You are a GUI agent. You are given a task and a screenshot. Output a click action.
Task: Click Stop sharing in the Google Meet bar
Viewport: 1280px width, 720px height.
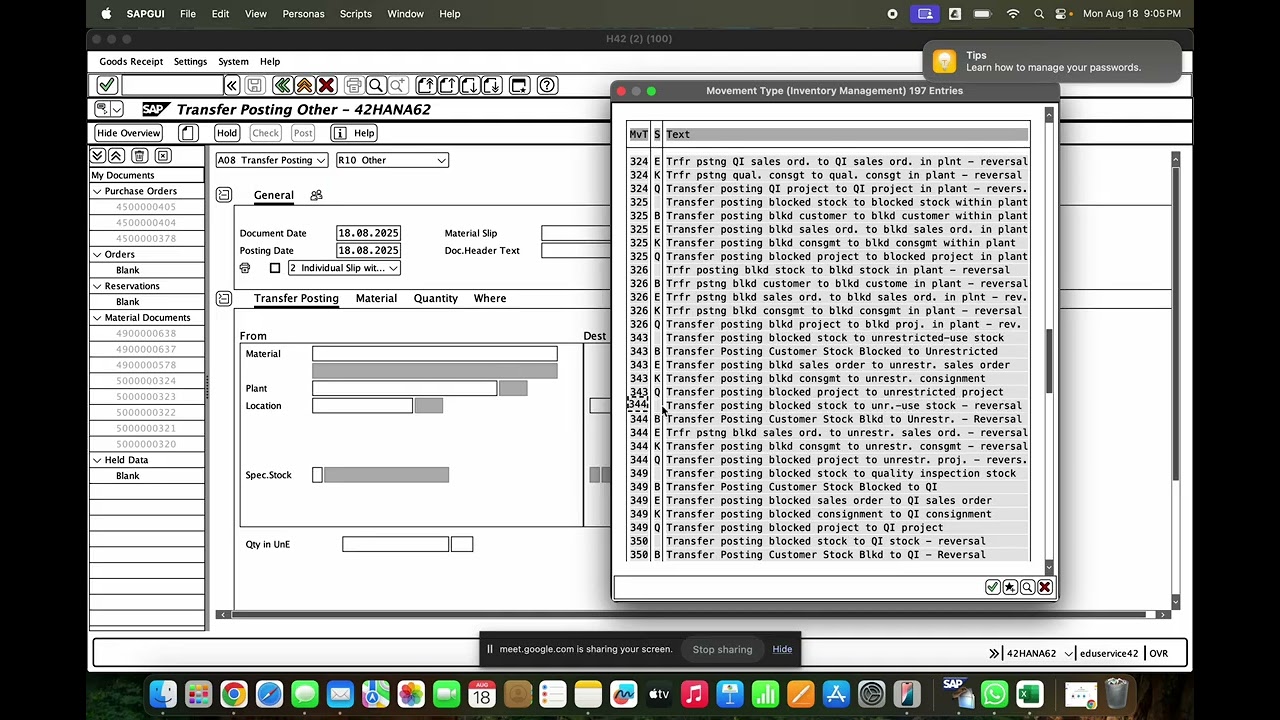point(722,650)
